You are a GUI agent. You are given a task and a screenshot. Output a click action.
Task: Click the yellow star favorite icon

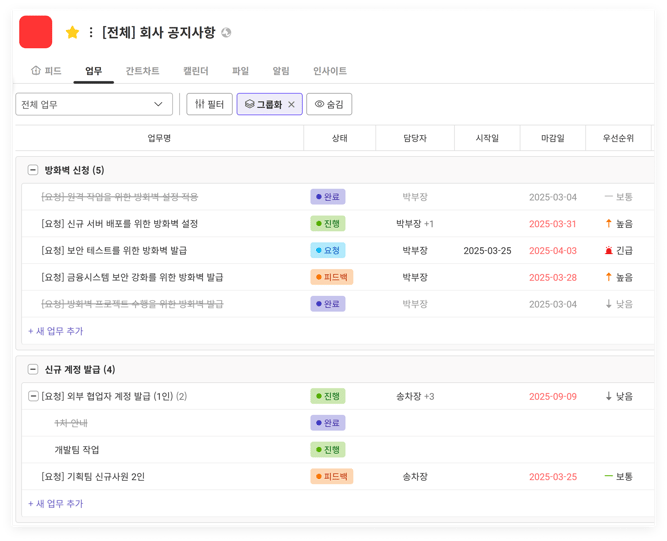click(72, 33)
